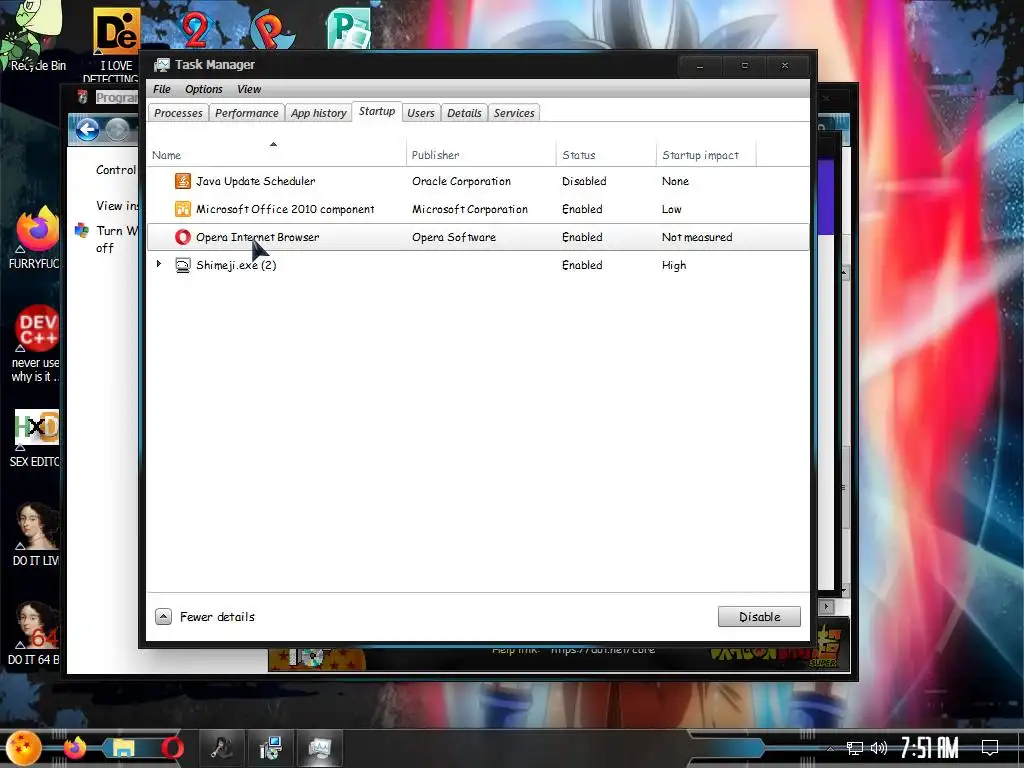
Task: Click the Task Manager taskbar button
Action: click(319, 748)
